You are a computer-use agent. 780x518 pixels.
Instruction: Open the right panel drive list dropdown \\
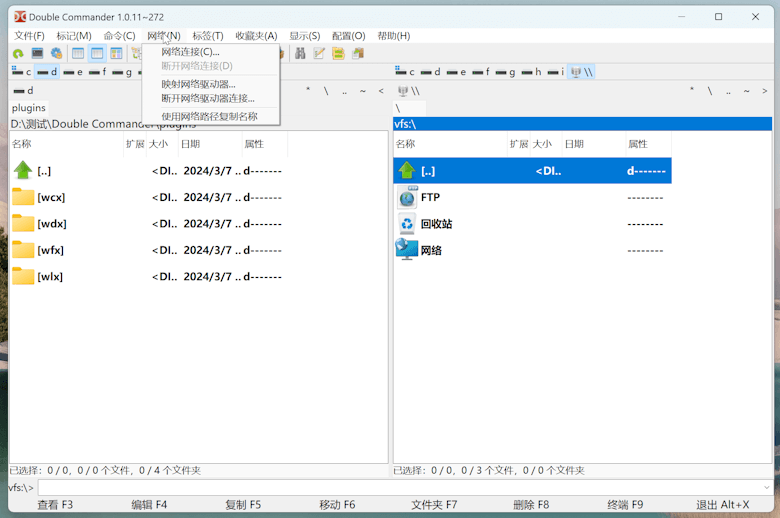(x=409, y=91)
